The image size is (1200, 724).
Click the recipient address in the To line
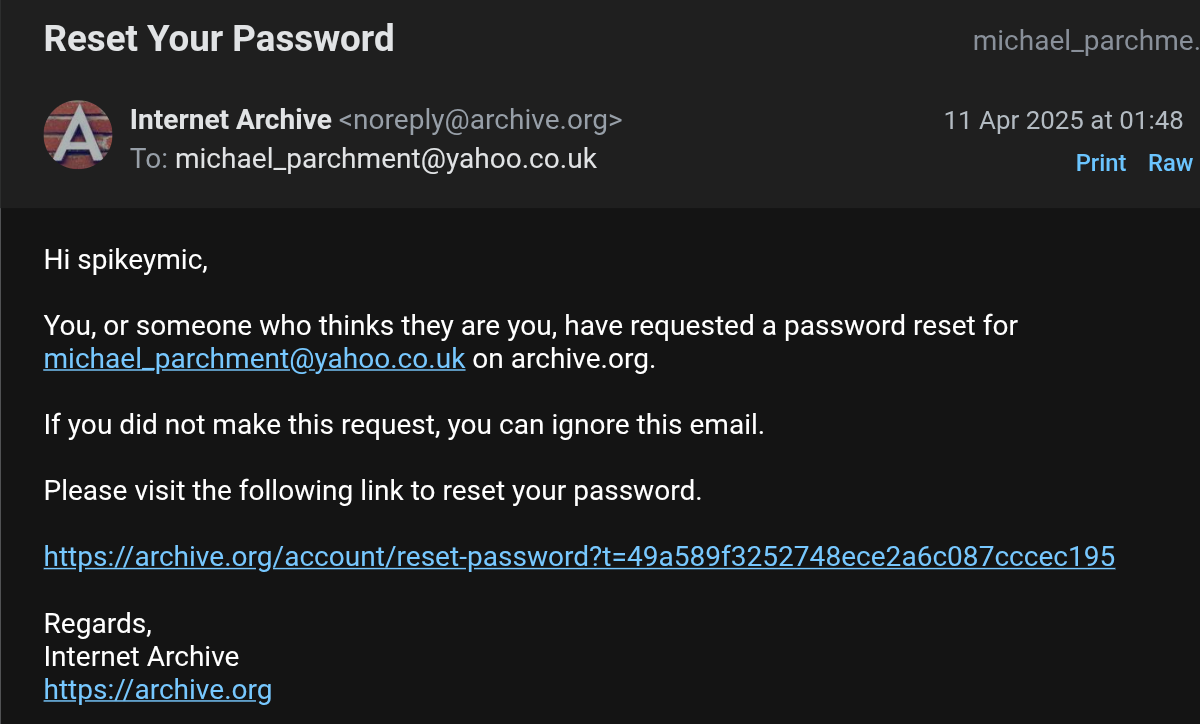click(x=386, y=158)
